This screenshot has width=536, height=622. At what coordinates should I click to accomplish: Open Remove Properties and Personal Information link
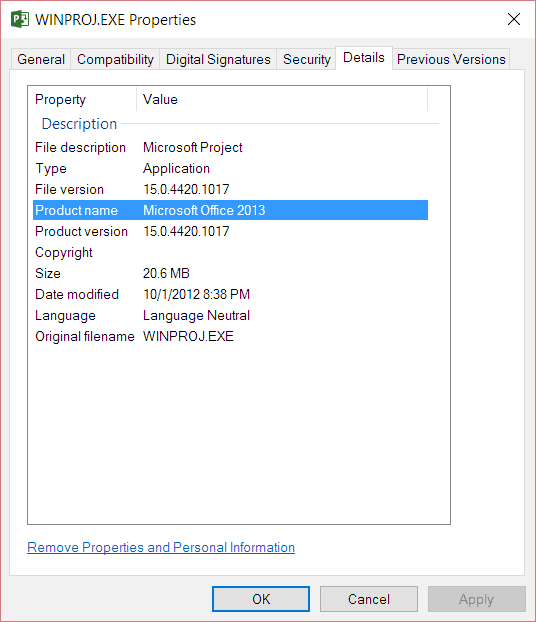[x=161, y=547]
